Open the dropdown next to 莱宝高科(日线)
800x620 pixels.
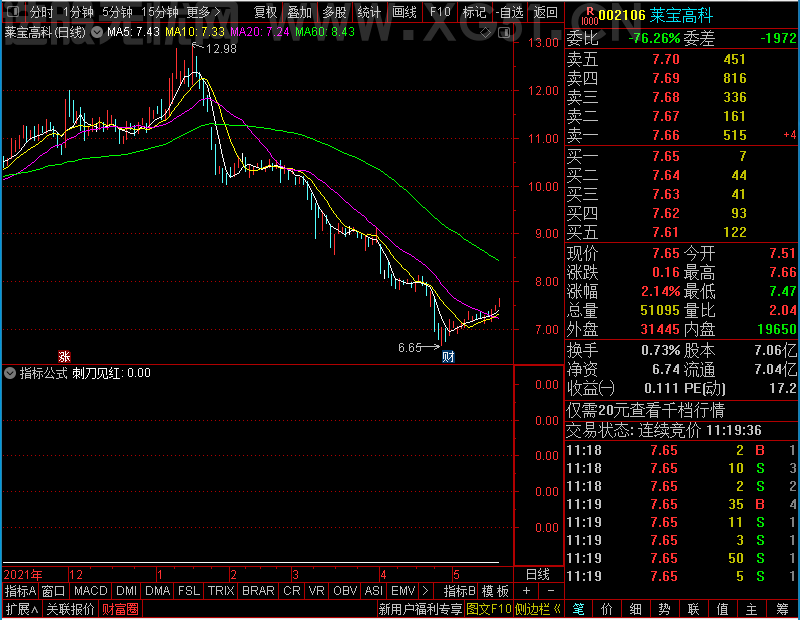pyautogui.click(x=97, y=32)
